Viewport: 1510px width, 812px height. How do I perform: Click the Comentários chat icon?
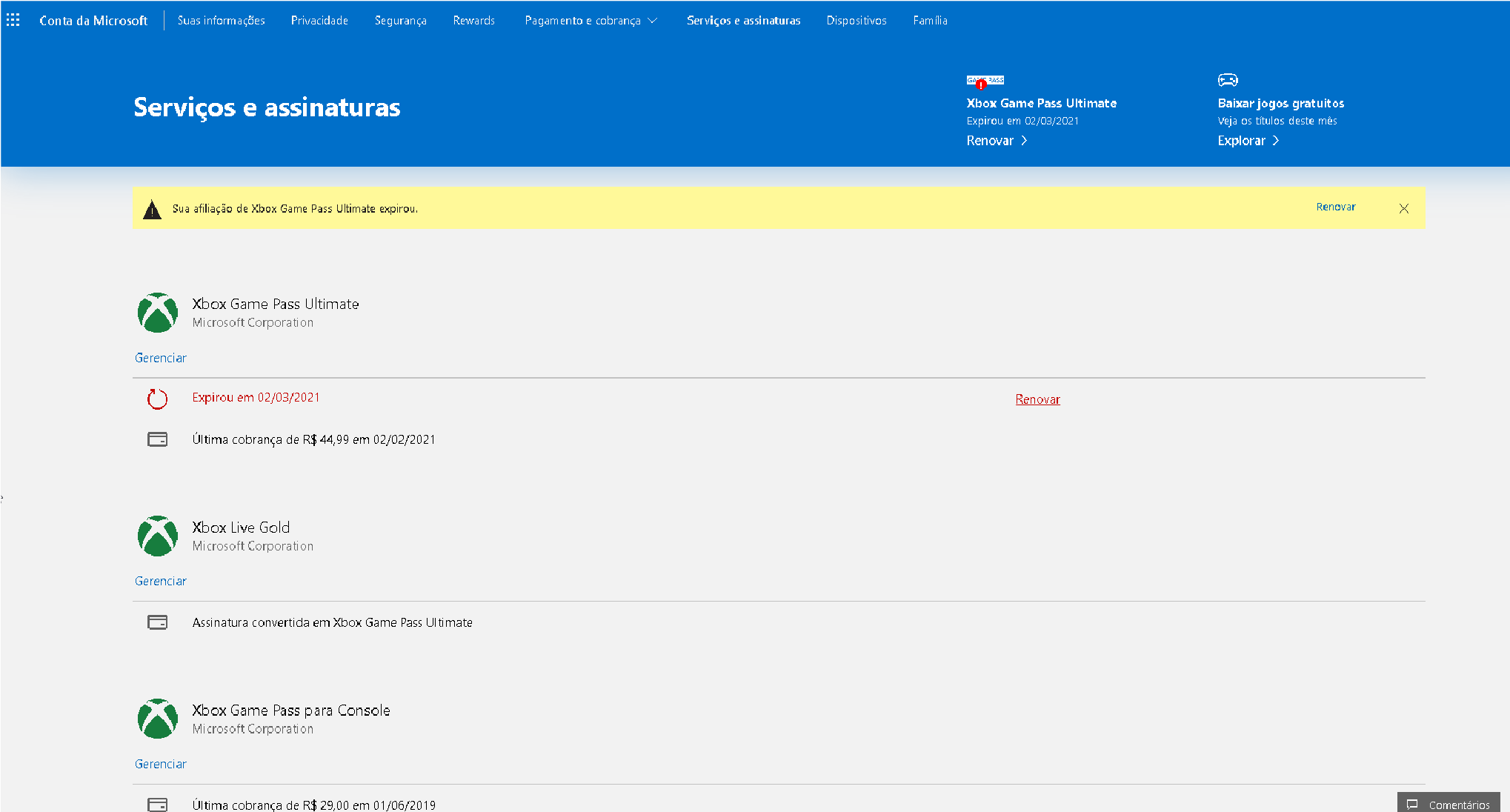pyautogui.click(x=1412, y=805)
